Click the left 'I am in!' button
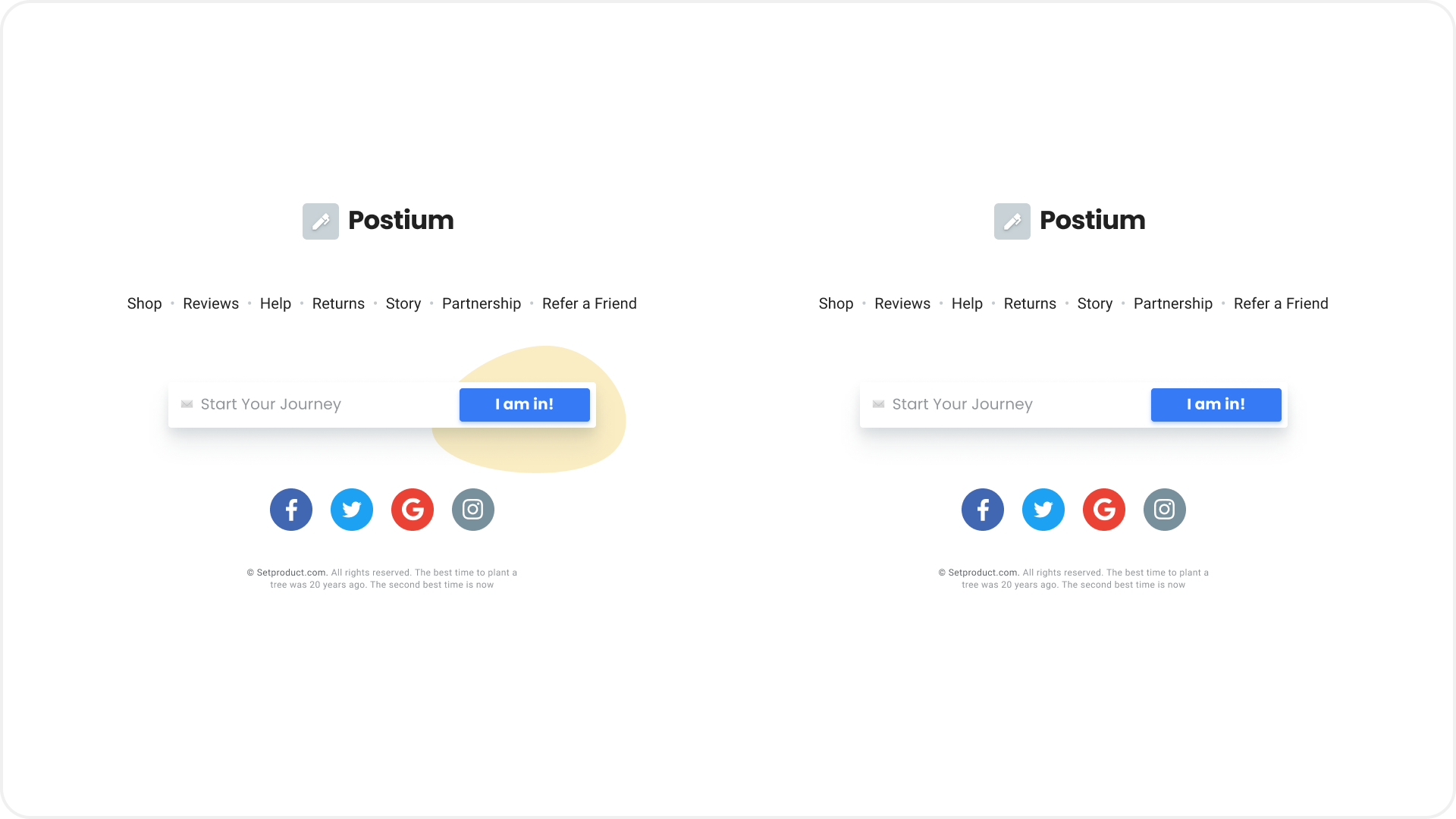 pos(524,404)
